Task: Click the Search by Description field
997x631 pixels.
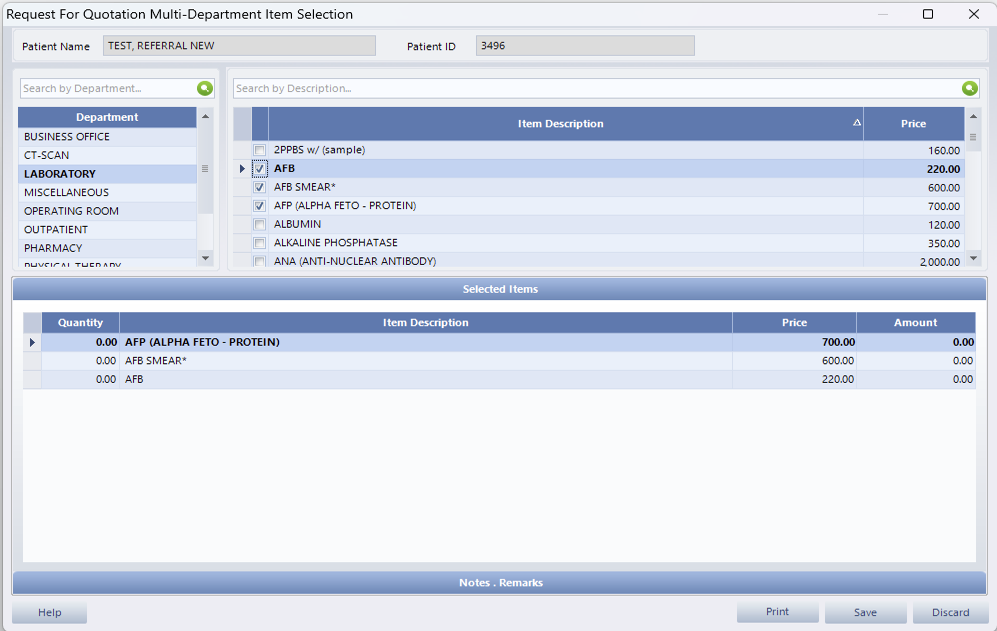Action: (x=595, y=88)
